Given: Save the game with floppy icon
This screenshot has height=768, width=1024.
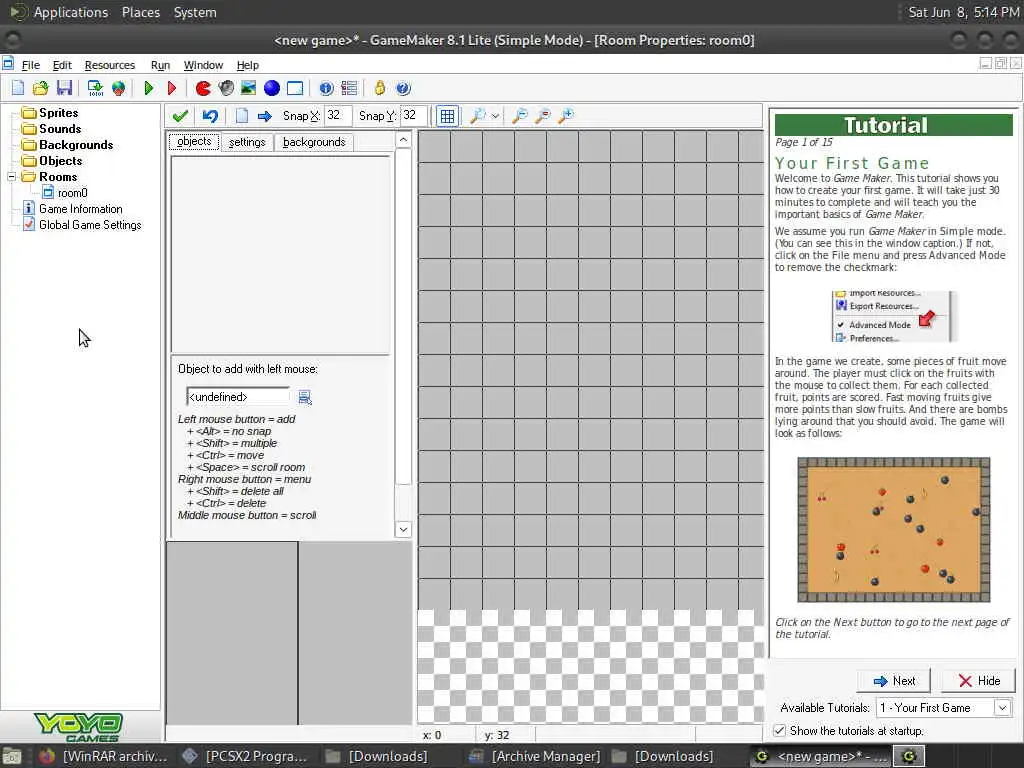Looking at the screenshot, I should [x=64, y=88].
